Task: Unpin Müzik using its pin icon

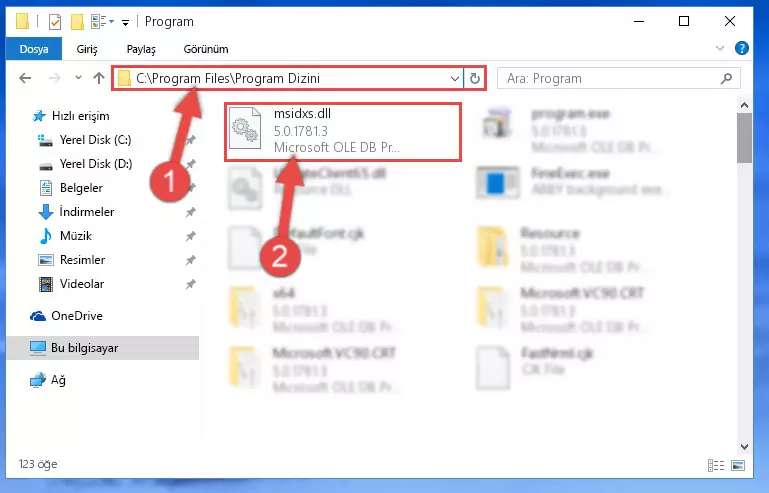Action: (190, 236)
